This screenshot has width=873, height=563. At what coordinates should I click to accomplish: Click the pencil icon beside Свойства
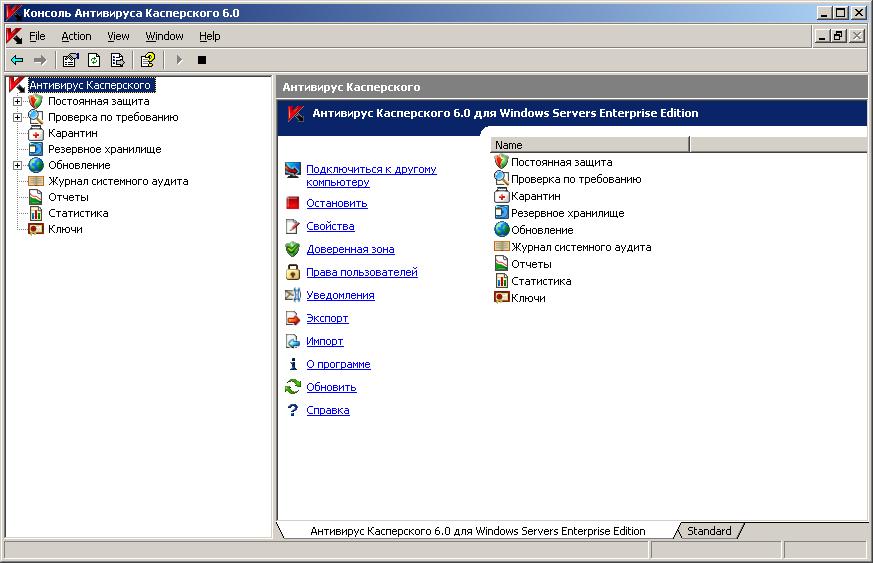tap(293, 226)
